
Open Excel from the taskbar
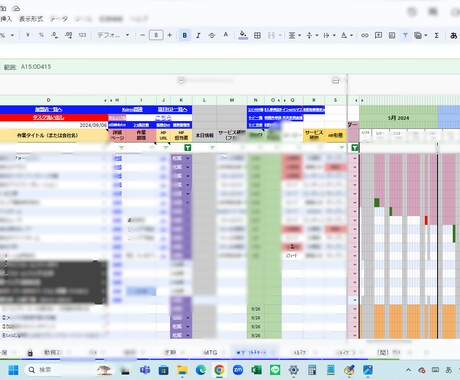[x=256, y=370]
